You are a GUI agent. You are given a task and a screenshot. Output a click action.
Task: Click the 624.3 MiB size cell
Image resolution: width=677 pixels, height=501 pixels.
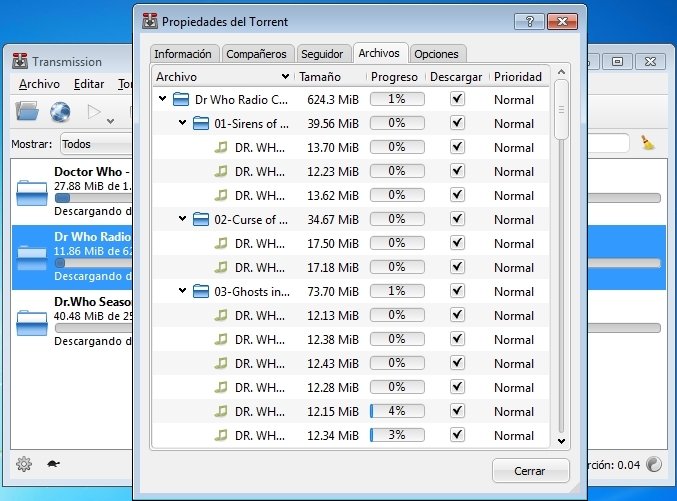(x=333, y=100)
